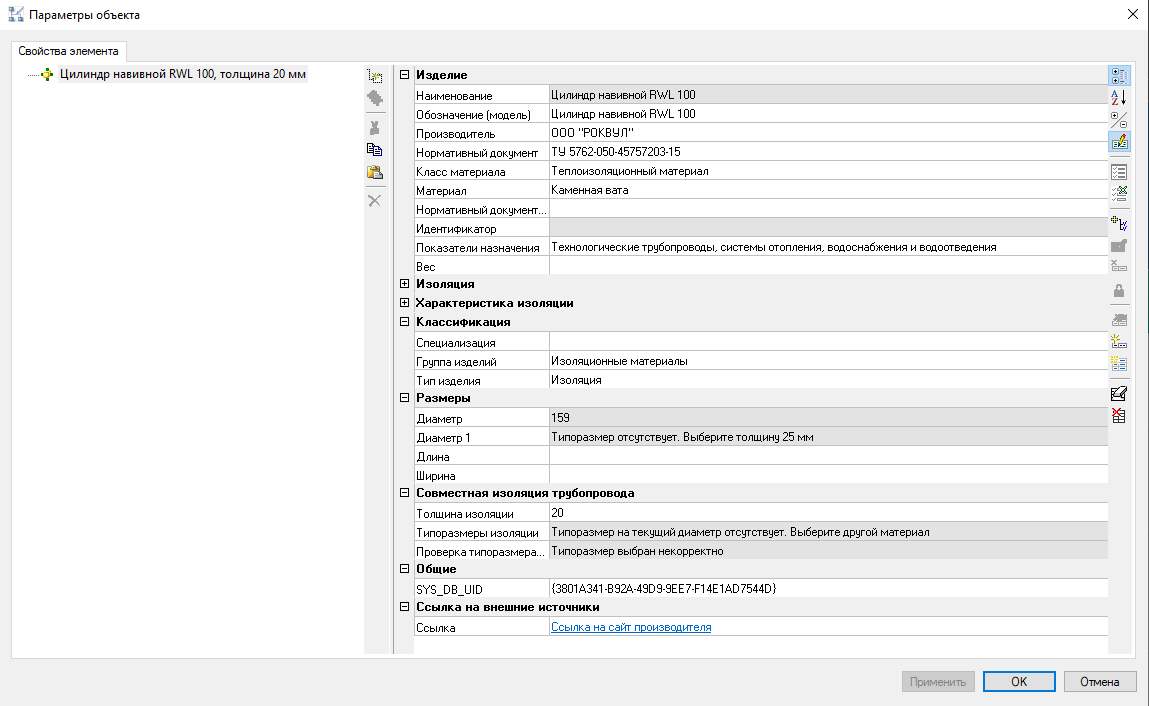Click the paste clipboard icon
Image resolution: width=1149 pixels, height=706 pixels.
click(x=374, y=172)
